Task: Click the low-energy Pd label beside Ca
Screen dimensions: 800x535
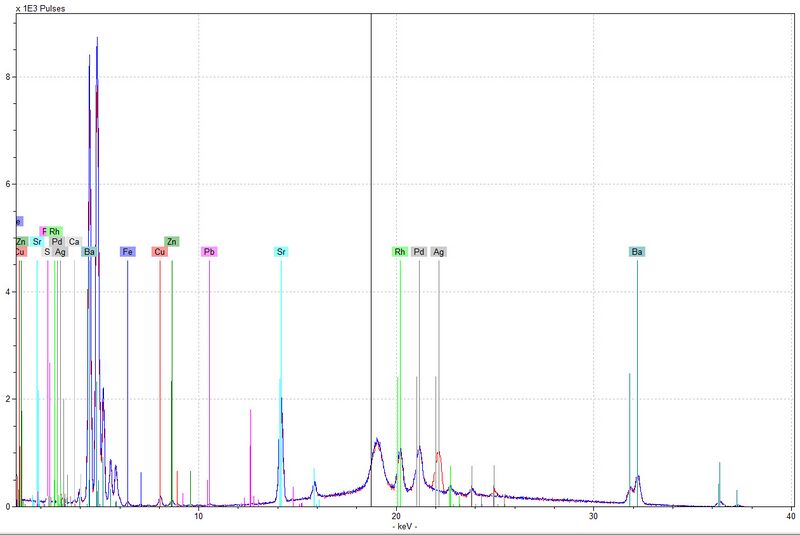Action: 57,242
